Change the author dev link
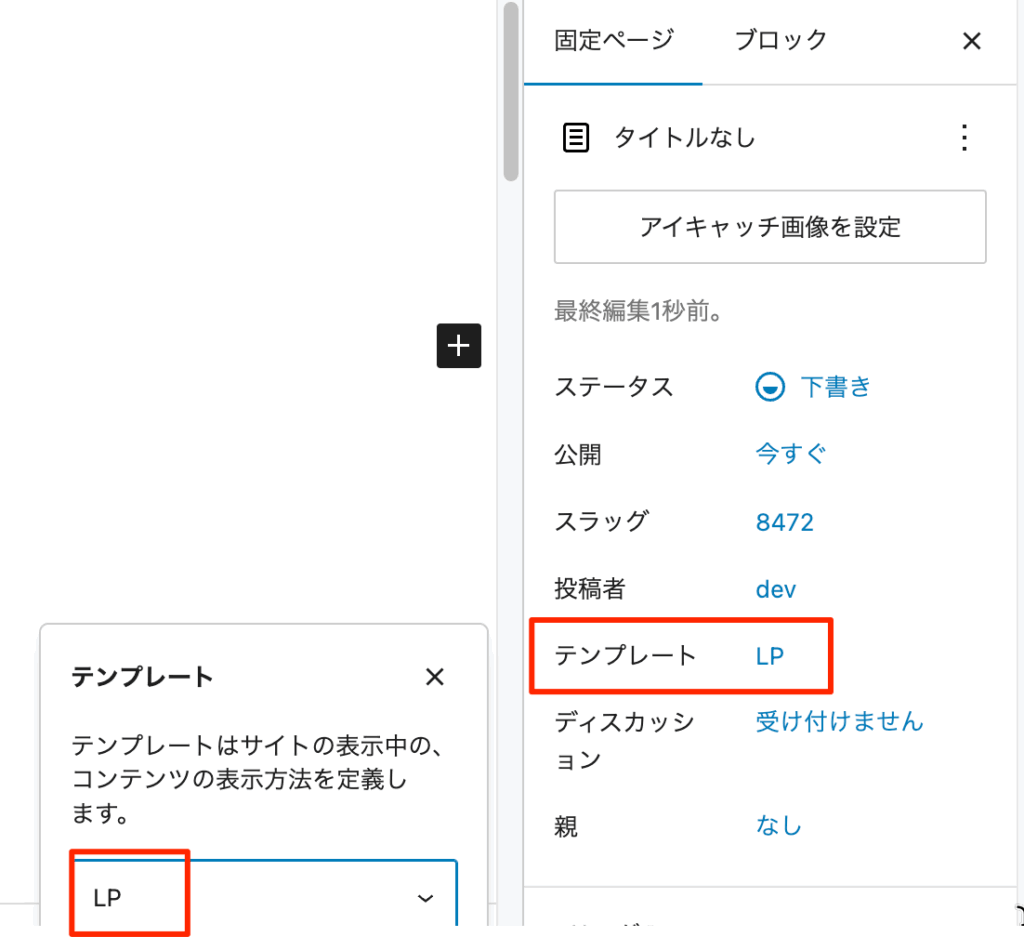 [776, 589]
